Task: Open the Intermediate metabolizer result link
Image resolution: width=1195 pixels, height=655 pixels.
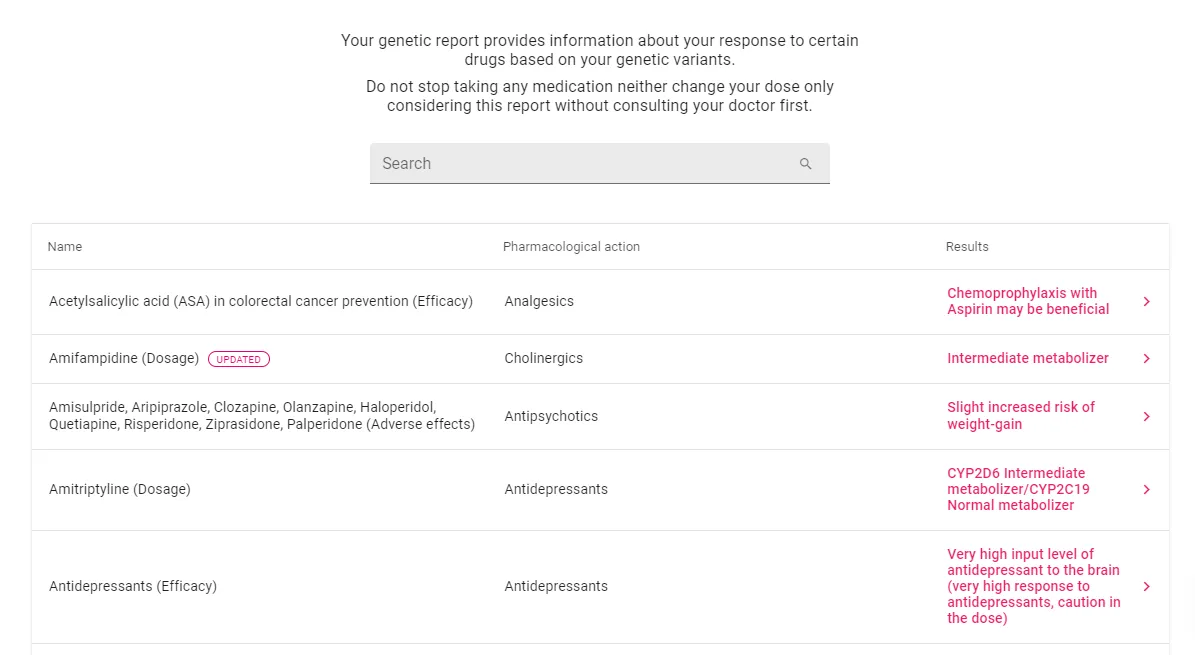Action: click(x=1028, y=358)
